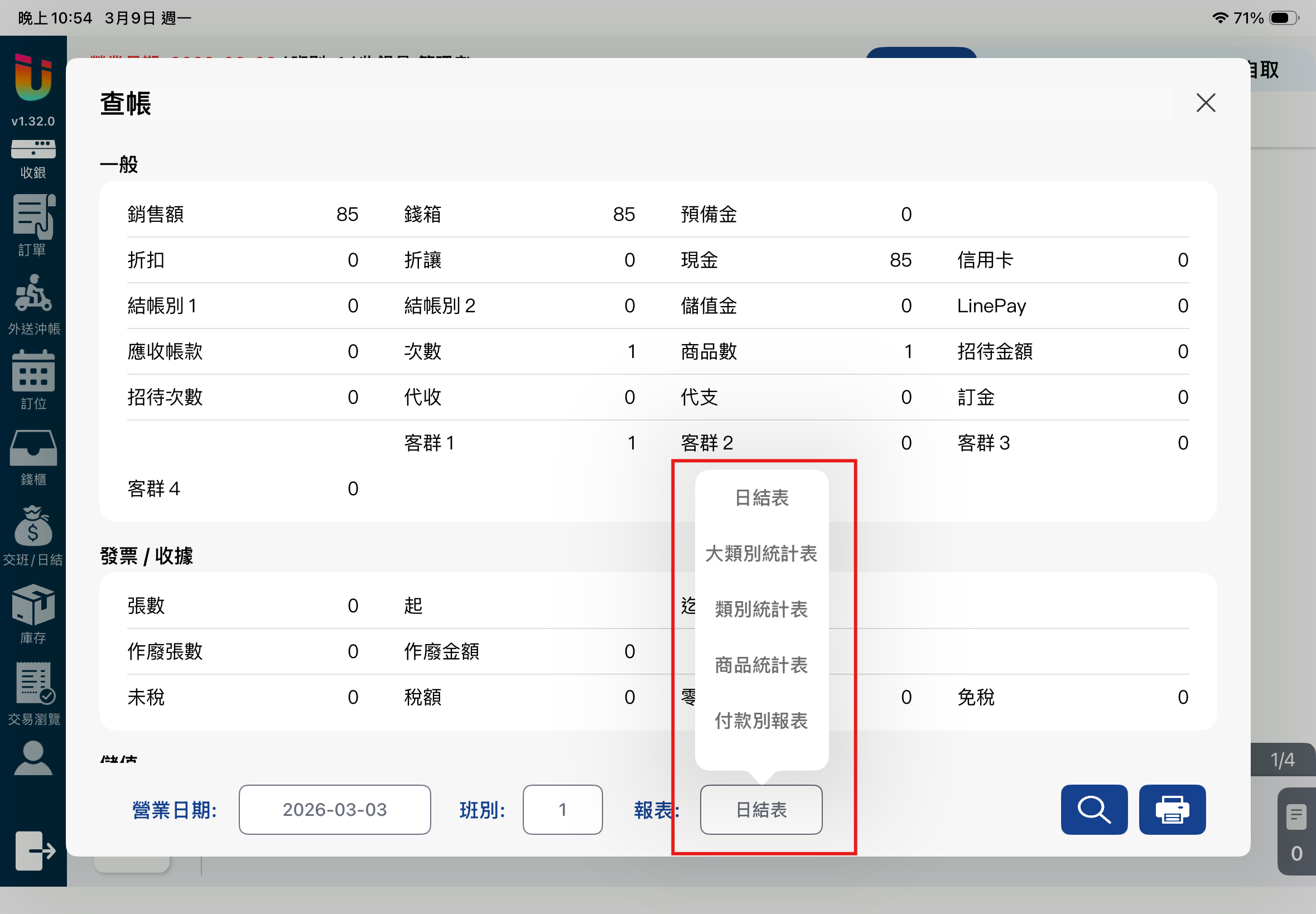Open the 營業日期 date field 2026-03-03
This screenshot has height=914, width=1316.
click(x=335, y=809)
